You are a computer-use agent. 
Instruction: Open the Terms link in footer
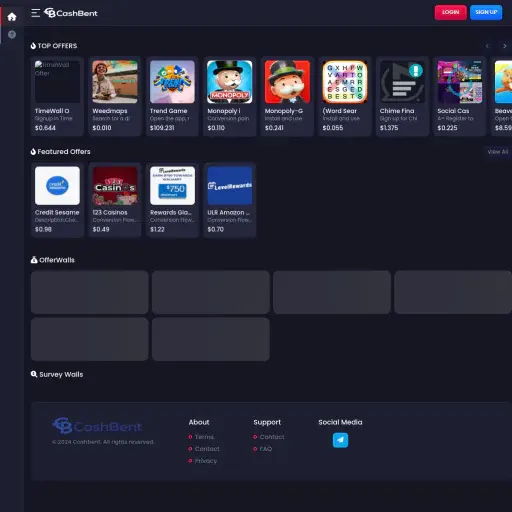pyautogui.click(x=204, y=437)
